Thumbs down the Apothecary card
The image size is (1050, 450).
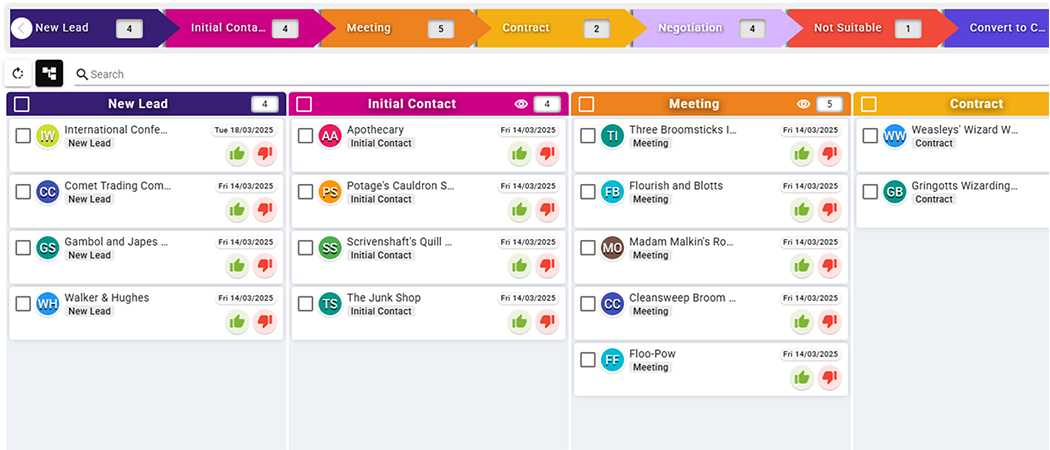coord(548,154)
